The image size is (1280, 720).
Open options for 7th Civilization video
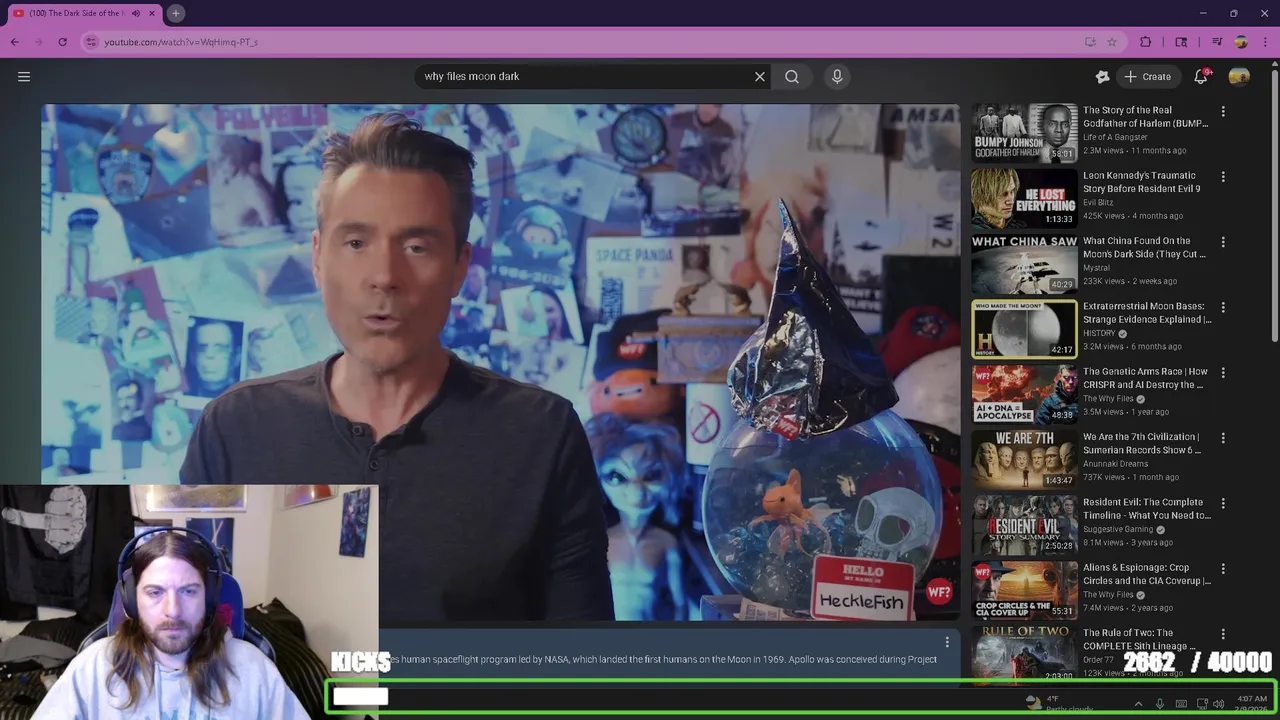click(1223, 438)
